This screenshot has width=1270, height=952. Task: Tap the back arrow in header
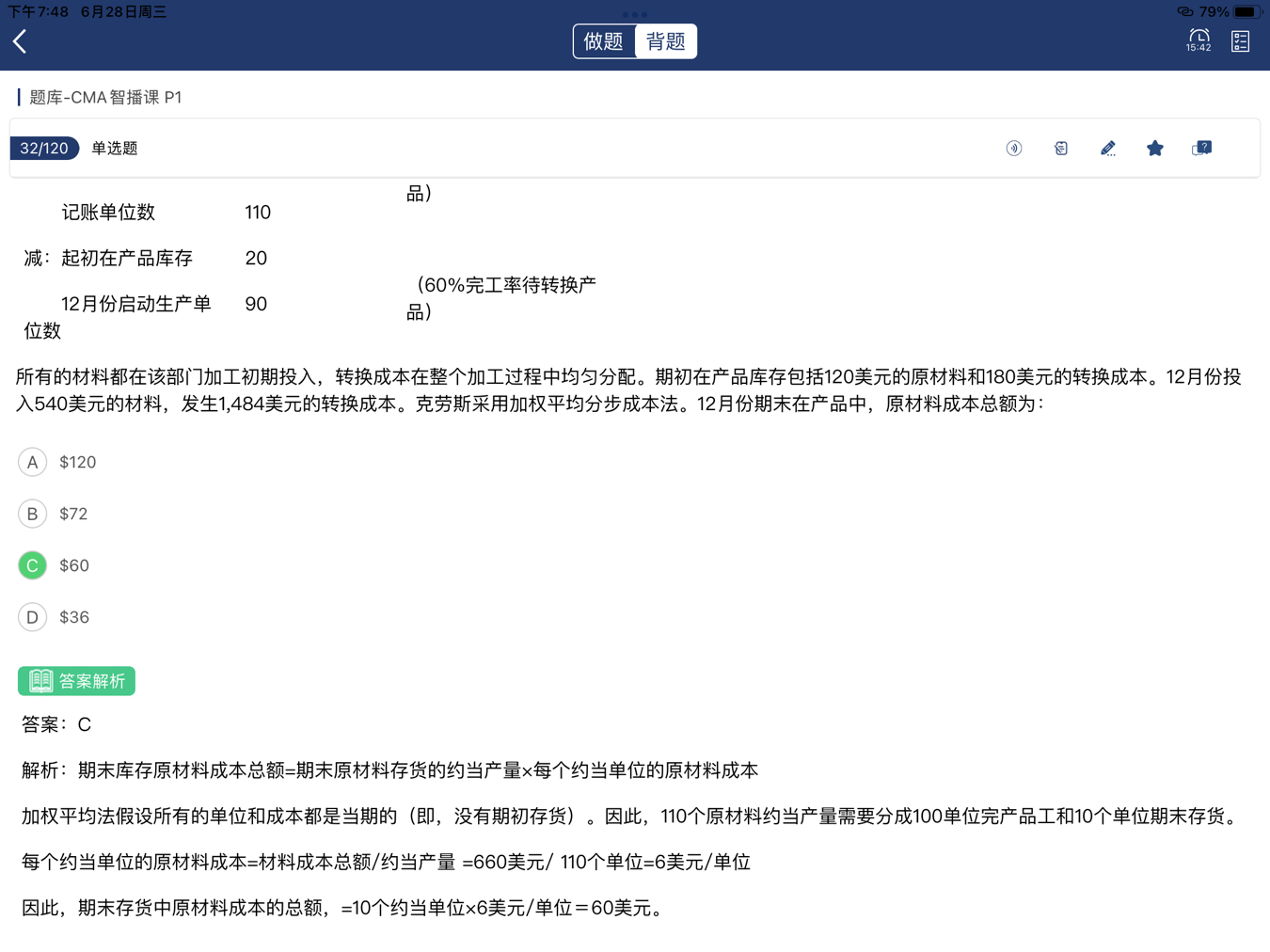[21, 41]
